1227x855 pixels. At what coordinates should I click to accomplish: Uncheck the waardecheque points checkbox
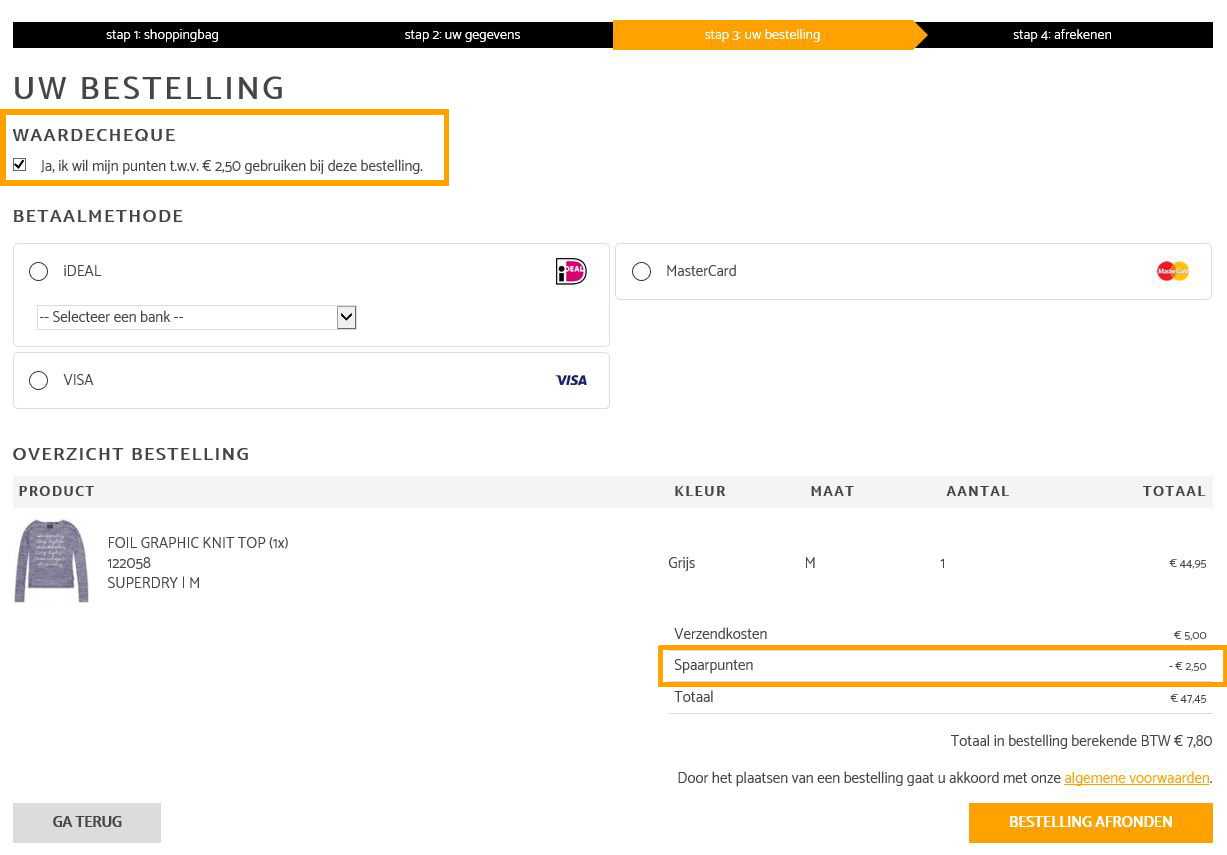(20, 165)
